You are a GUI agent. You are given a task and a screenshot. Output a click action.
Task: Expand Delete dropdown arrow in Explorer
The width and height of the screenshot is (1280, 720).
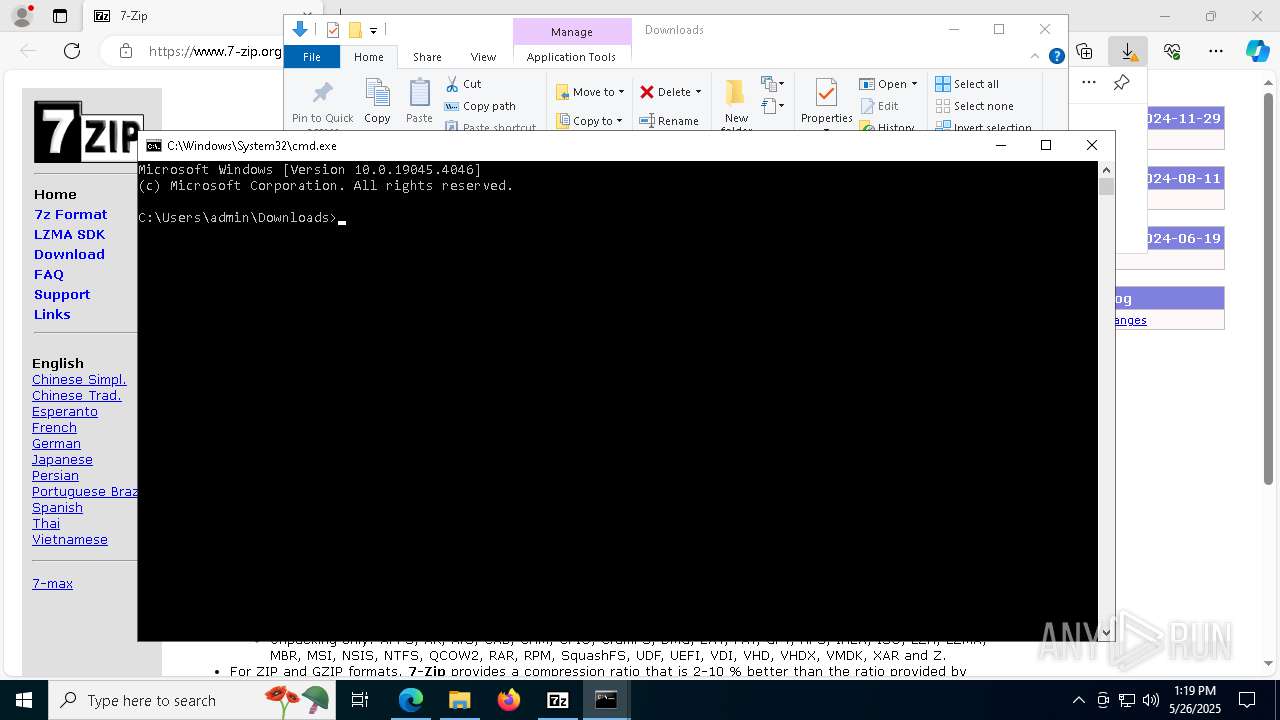pos(698,92)
